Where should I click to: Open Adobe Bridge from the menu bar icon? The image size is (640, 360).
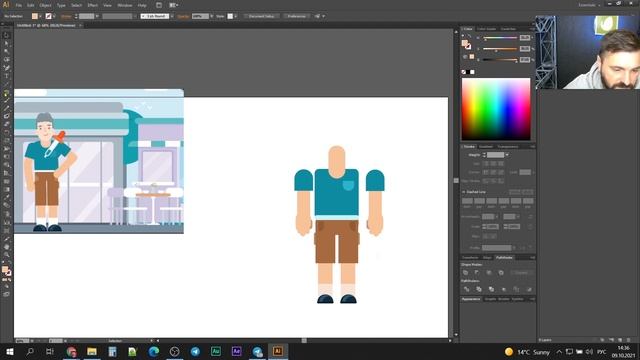pos(159,5)
